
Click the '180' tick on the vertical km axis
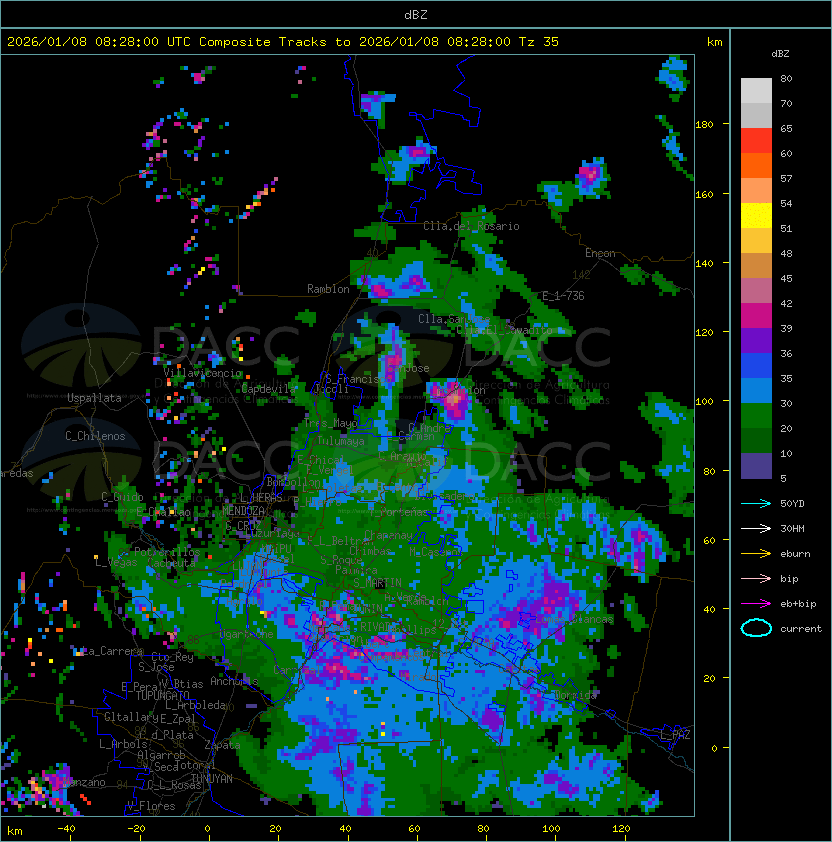[x=704, y=125]
